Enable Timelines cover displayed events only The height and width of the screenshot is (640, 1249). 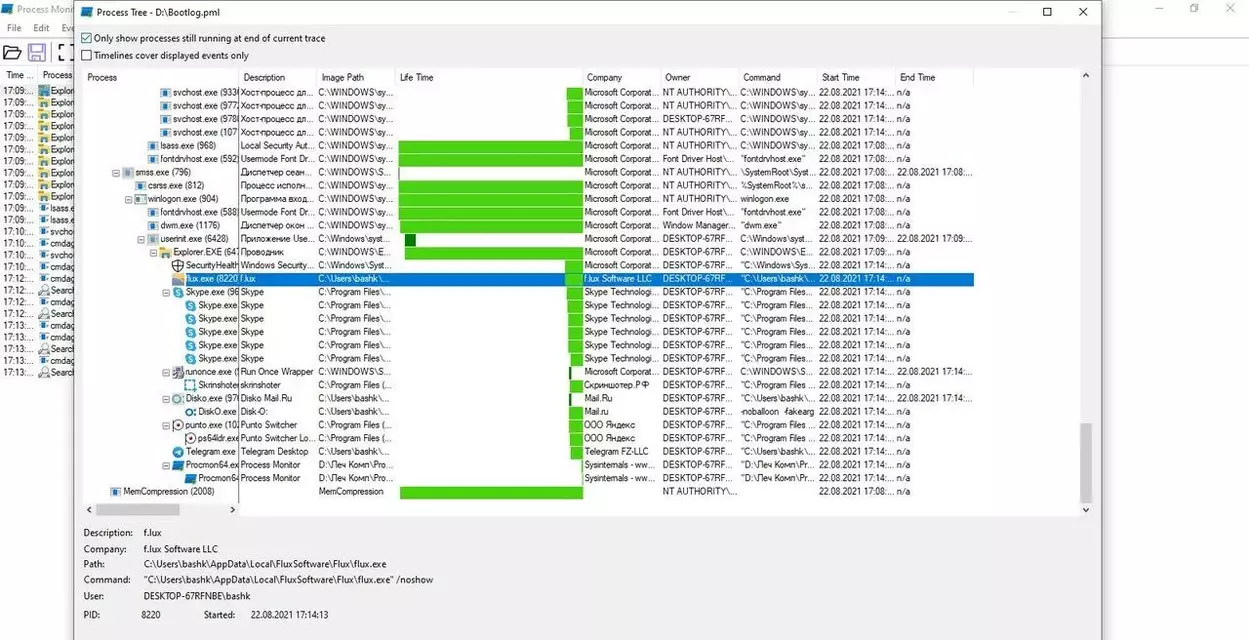tap(87, 55)
